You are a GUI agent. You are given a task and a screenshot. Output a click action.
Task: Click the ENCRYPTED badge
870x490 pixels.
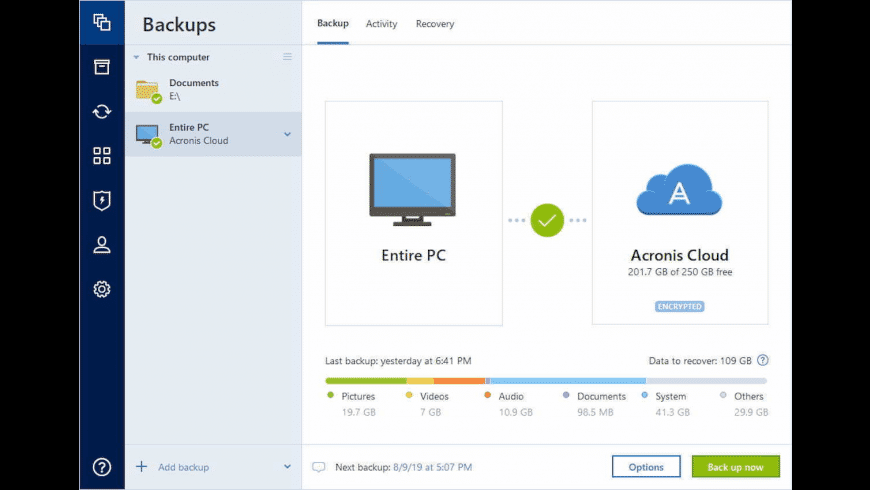tap(680, 306)
